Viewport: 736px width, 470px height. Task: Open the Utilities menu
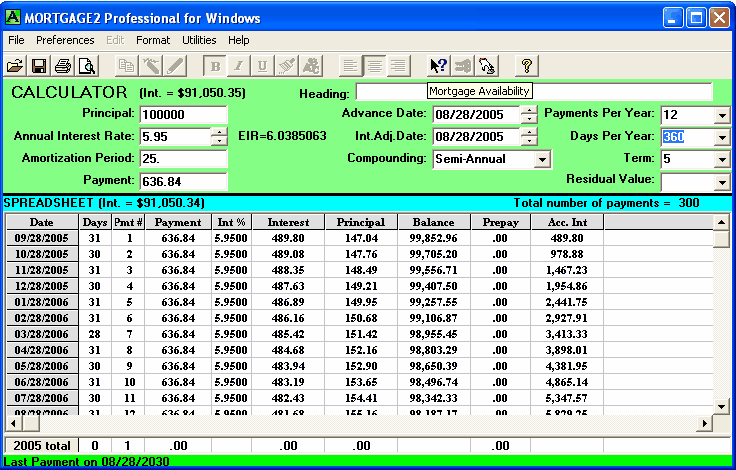point(199,40)
